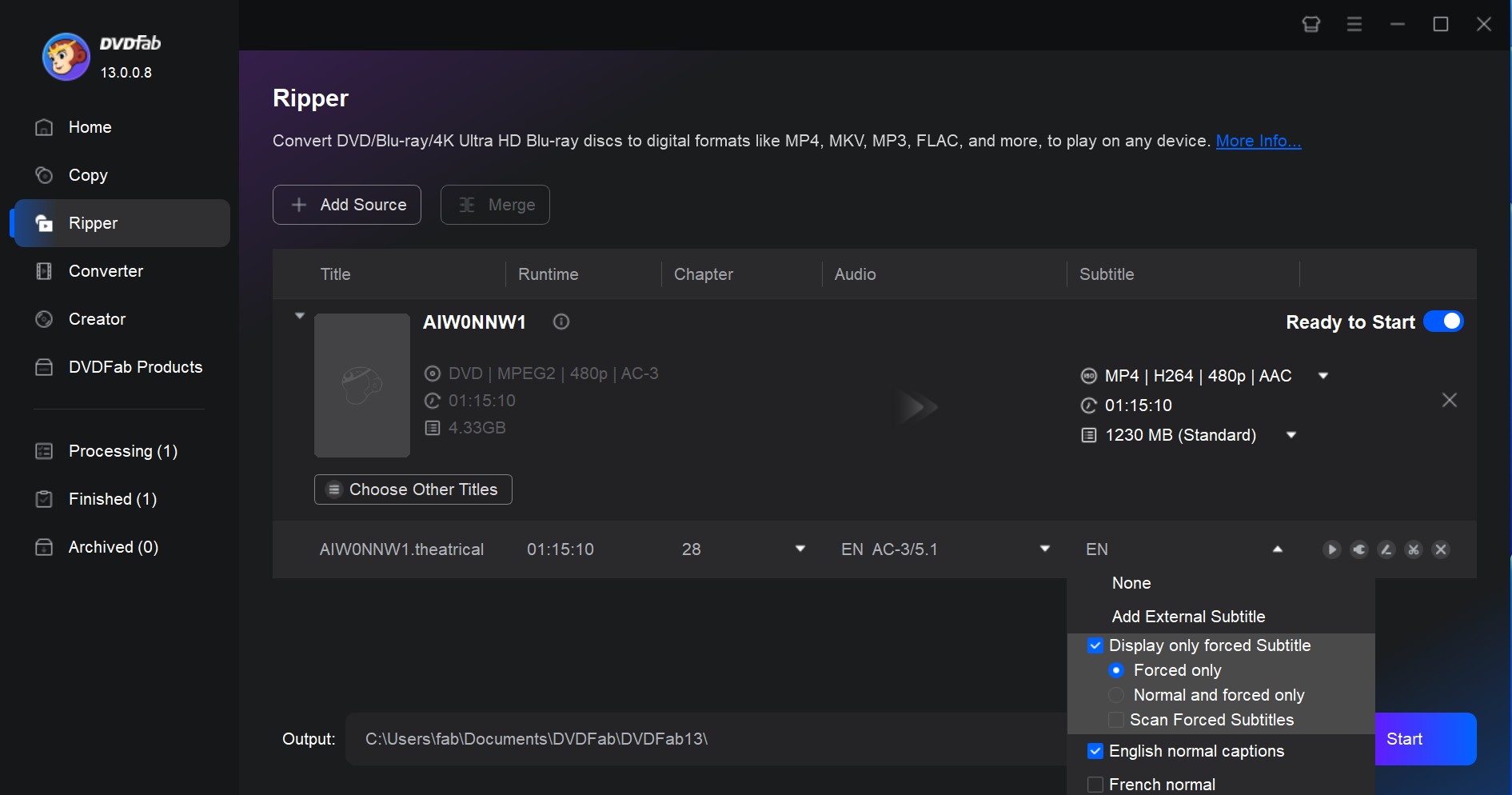Click the info icon beside AIW0NNW1
Viewport: 1512px width, 795px height.
tap(561, 322)
